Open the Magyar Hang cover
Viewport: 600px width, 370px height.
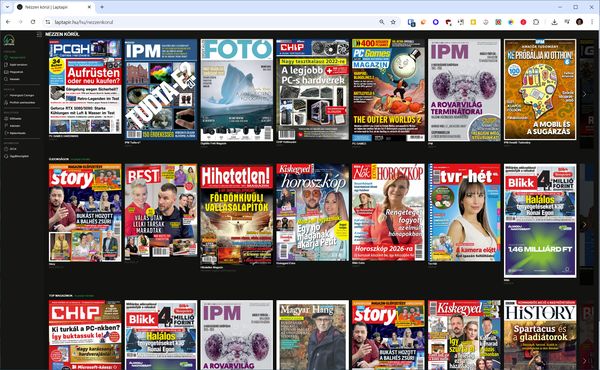[x=312, y=335]
